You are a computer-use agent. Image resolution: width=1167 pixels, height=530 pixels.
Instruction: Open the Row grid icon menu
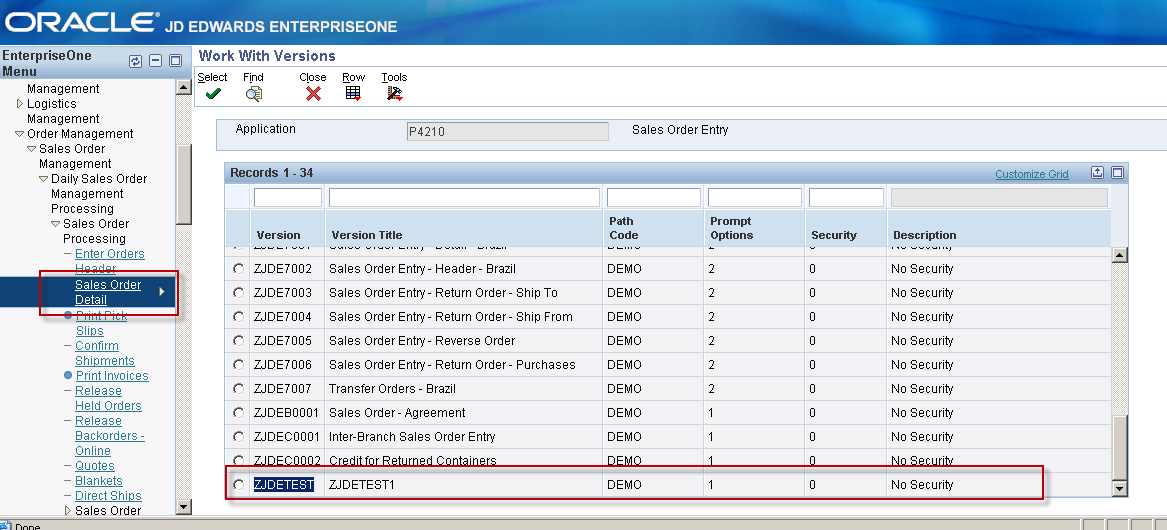point(354,94)
